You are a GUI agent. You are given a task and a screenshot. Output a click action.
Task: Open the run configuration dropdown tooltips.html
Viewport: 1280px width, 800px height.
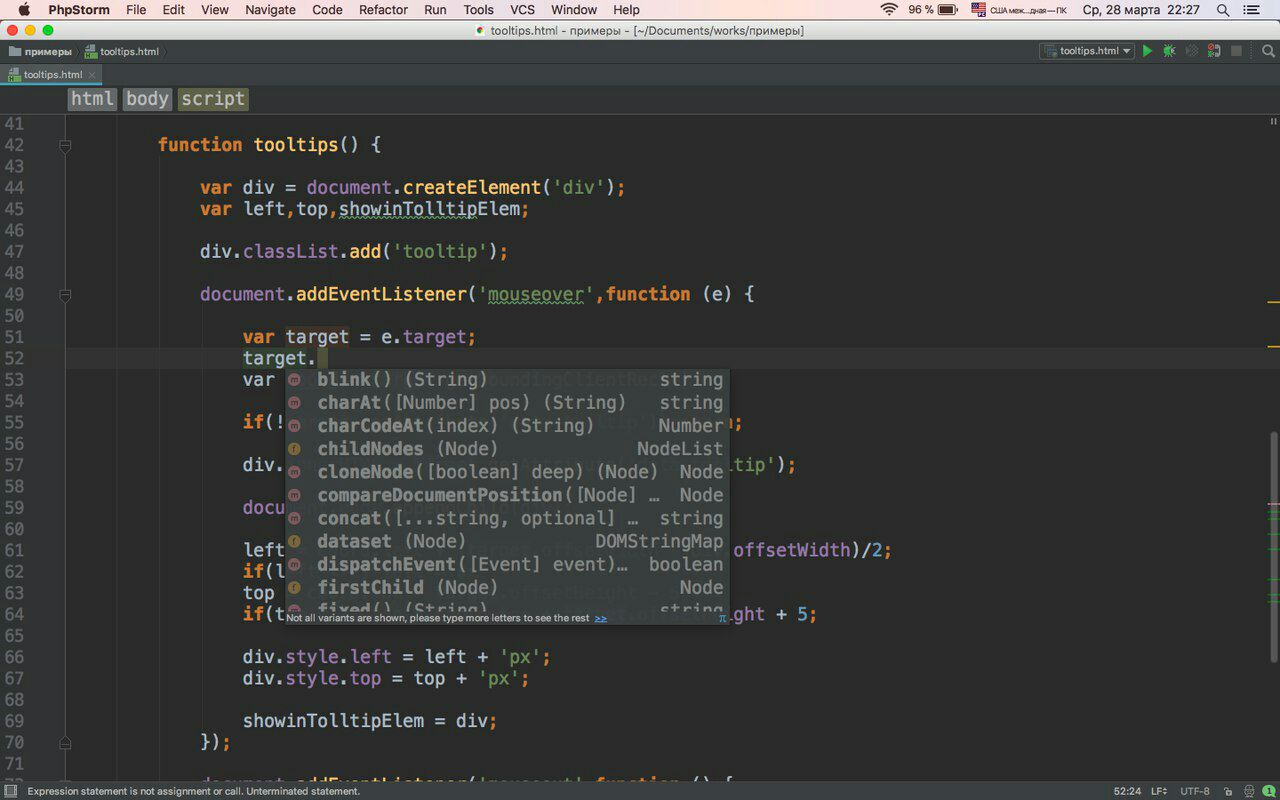(1087, 51)
